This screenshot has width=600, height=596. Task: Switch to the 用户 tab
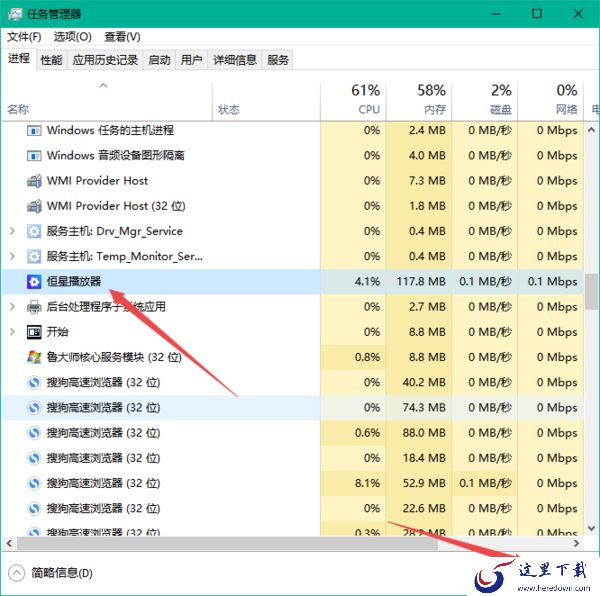[x=191, y=60]
